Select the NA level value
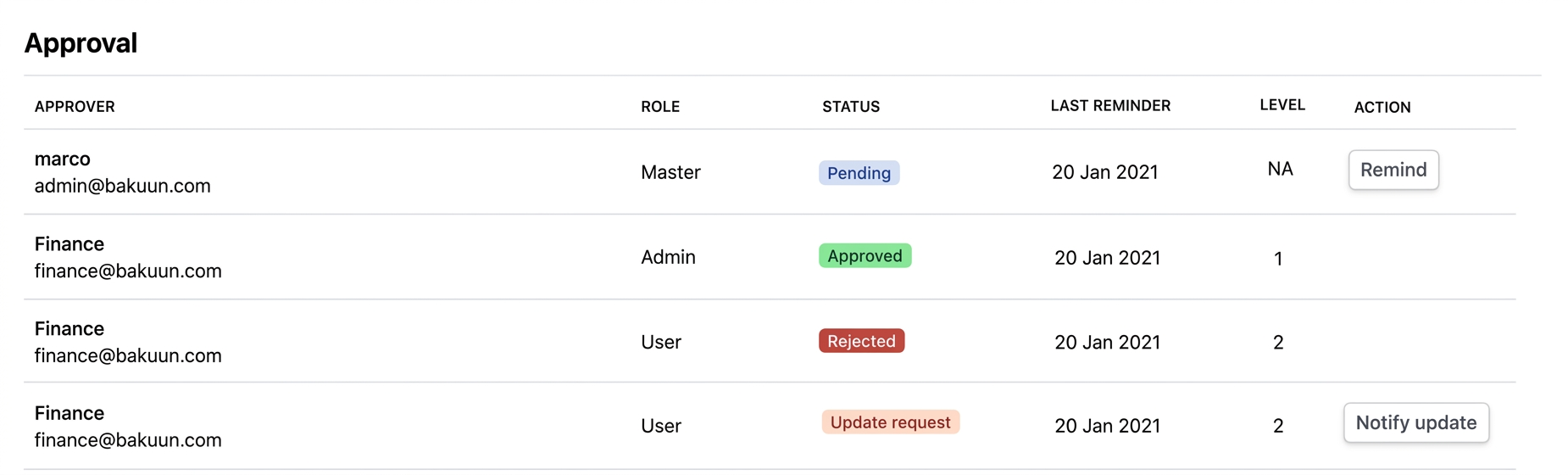Viewport: 1568px width, 475px height. coord(1279,169)
